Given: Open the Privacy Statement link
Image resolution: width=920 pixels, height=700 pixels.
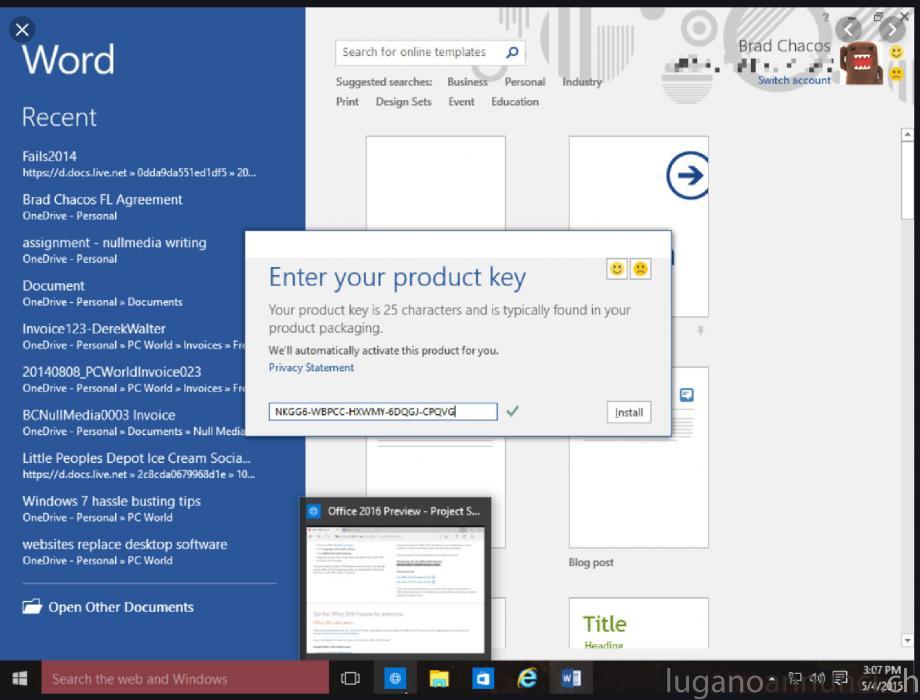Looking at the screenshot, I should pyautogui.click(x=311, y=367).
